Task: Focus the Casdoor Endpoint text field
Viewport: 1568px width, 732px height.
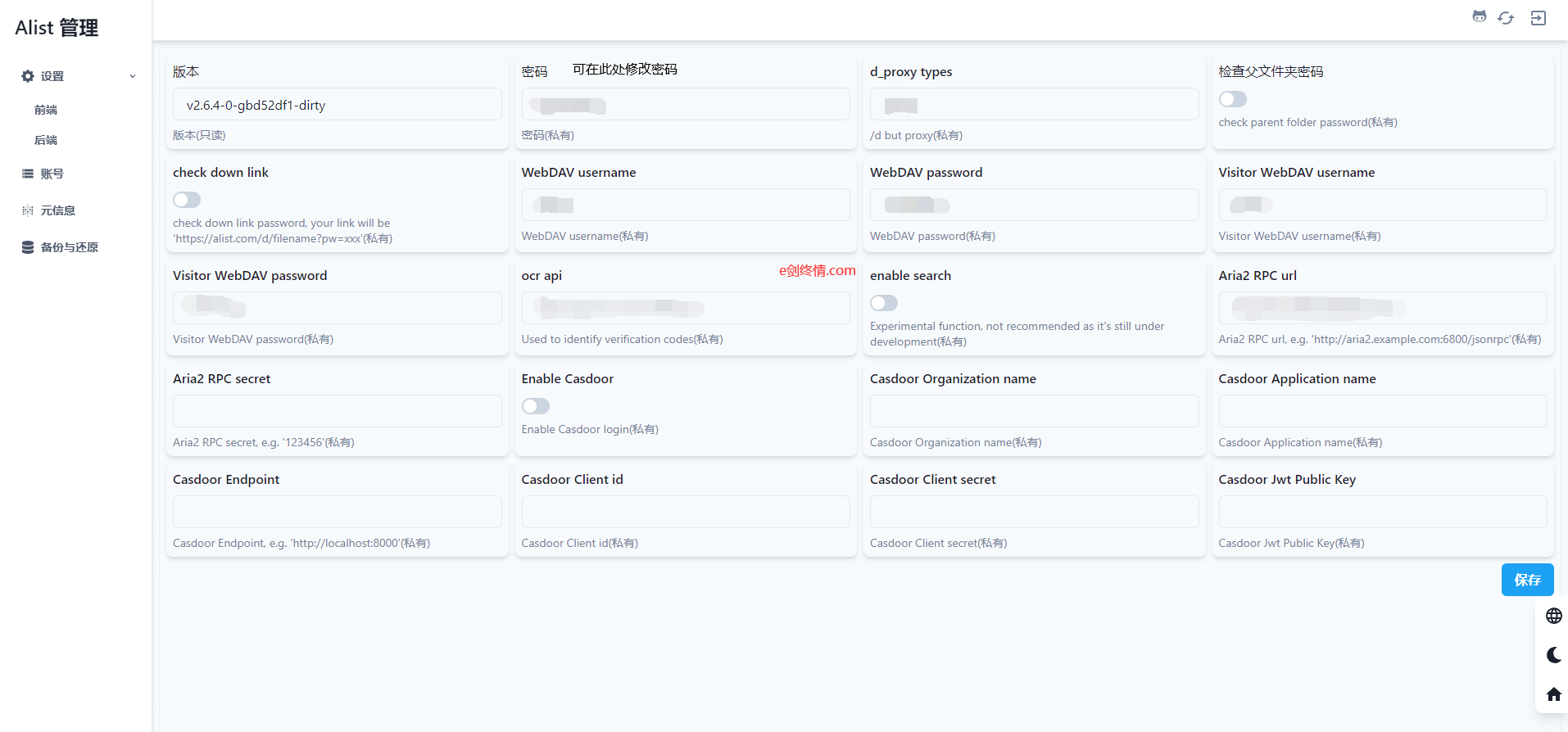Action: (x=337, y=512)
